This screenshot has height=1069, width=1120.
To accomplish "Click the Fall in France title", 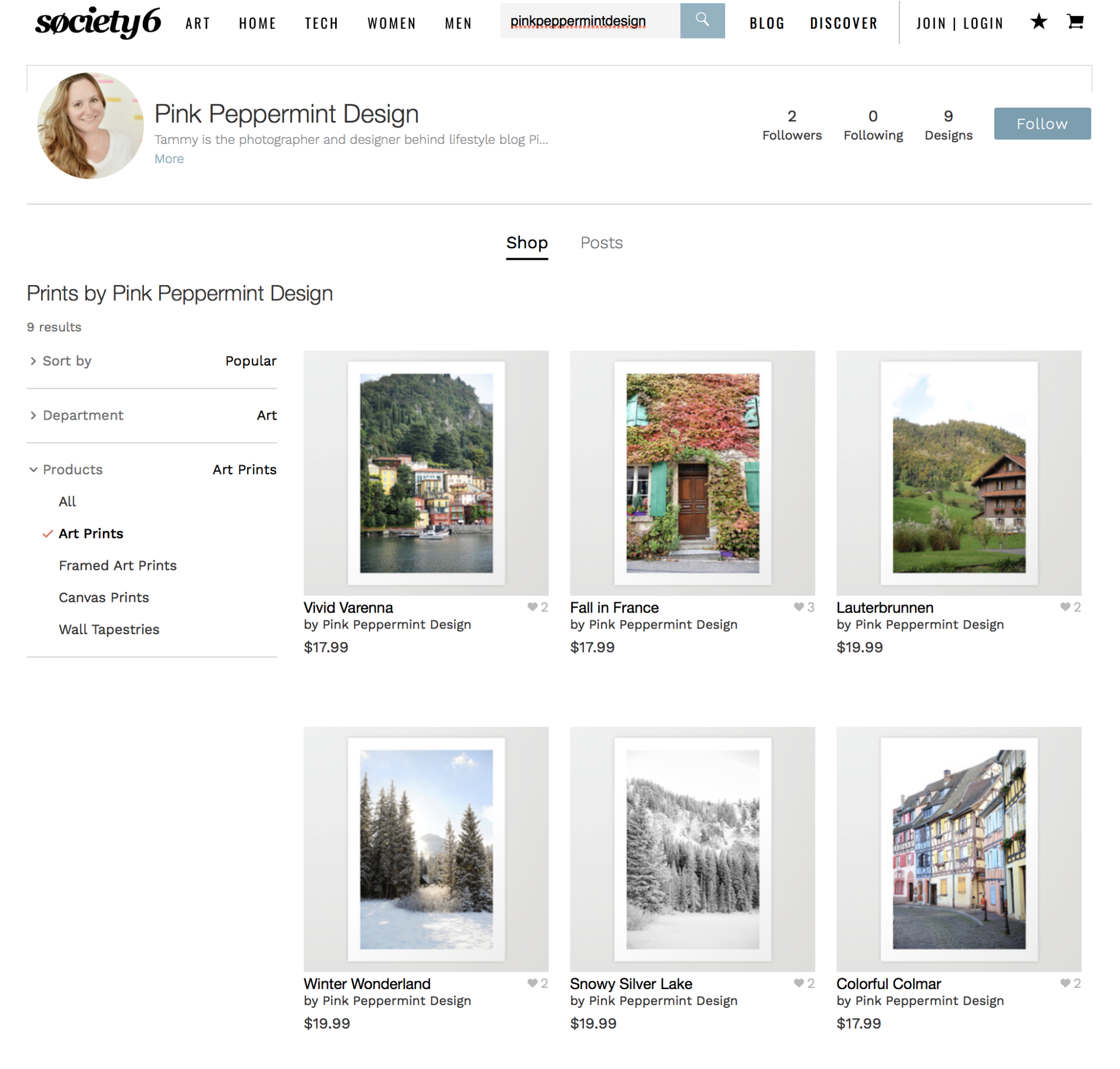I will (x=614, y=607).
